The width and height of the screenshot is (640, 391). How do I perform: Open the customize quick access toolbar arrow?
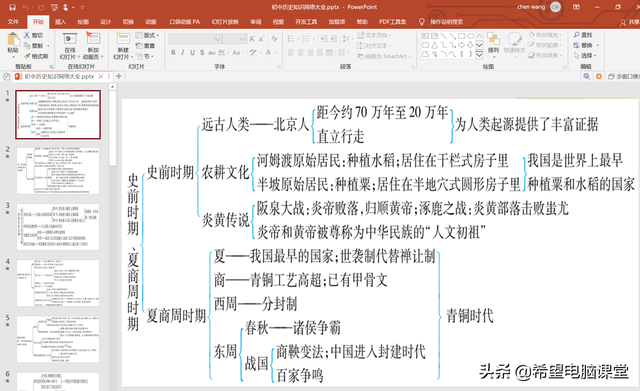[x=82, y=7]
